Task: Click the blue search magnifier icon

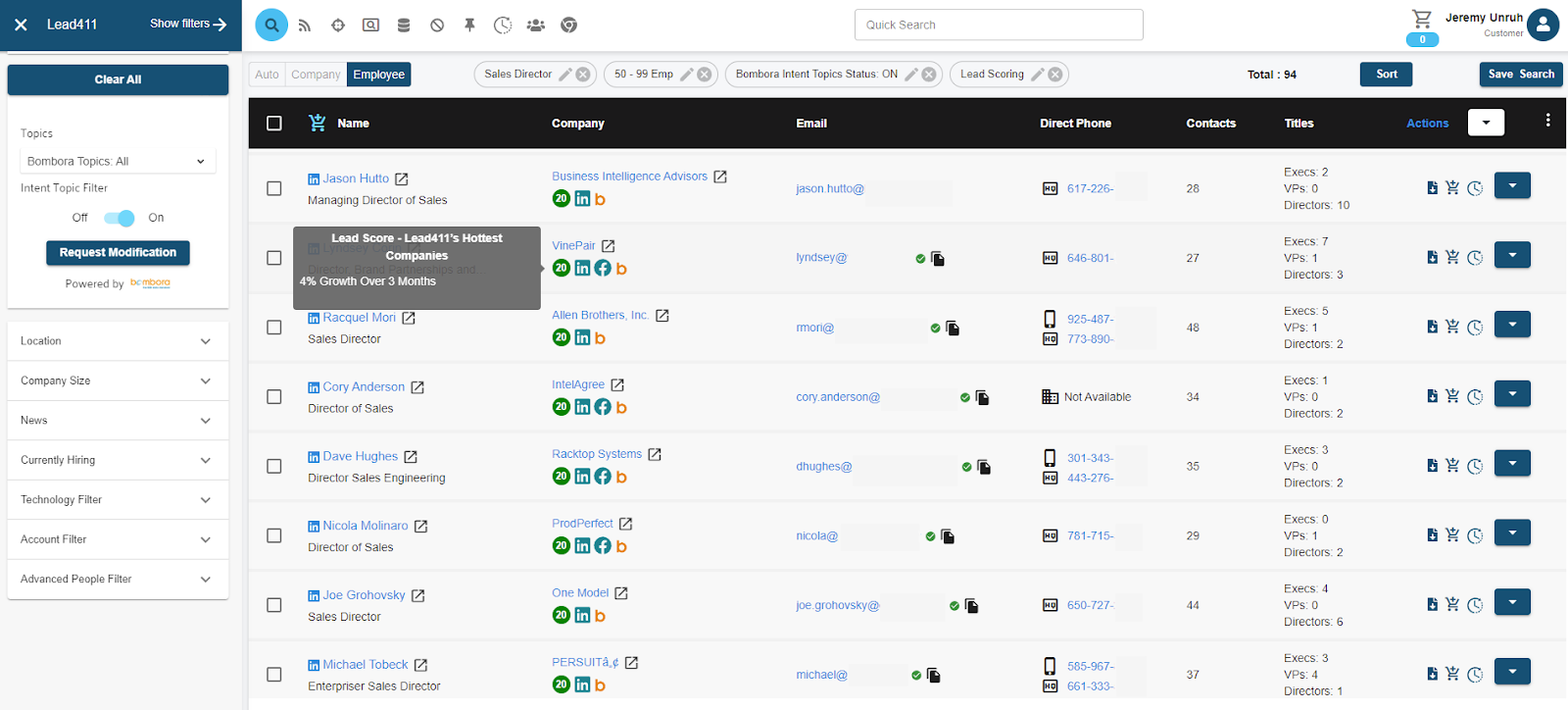Action: click(x=271, y=25)
